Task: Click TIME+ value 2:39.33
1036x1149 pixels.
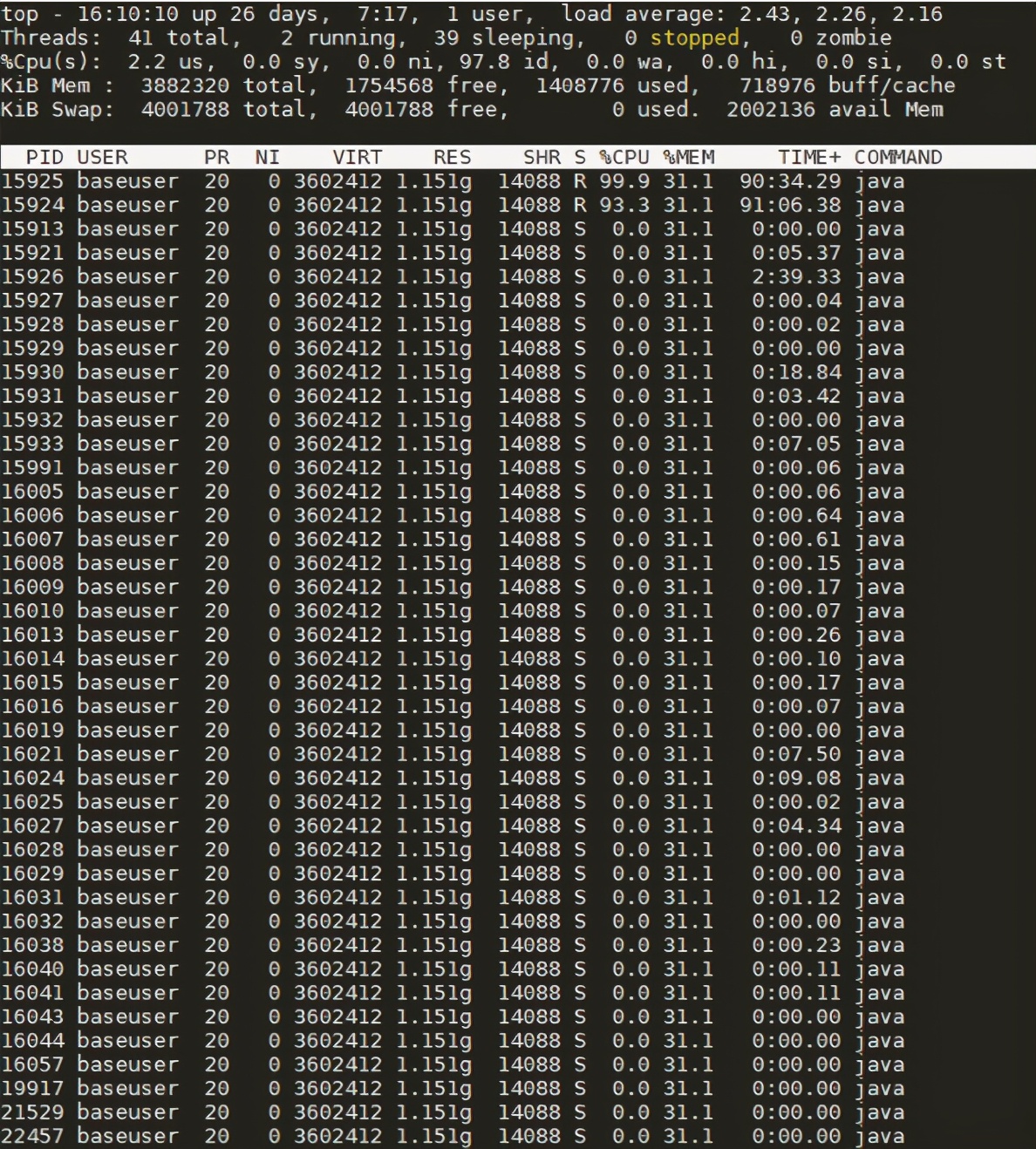Action: click(x=797, y=276)
